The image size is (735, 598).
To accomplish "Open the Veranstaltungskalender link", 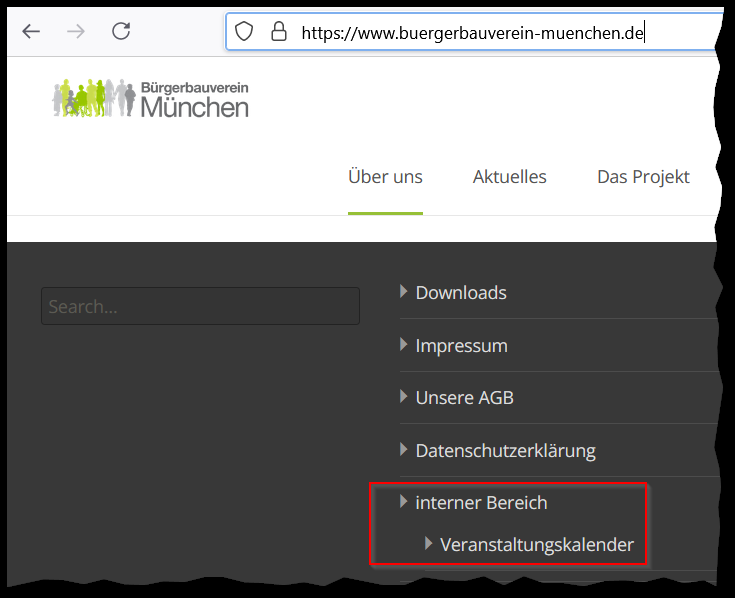I will point(537,545).
